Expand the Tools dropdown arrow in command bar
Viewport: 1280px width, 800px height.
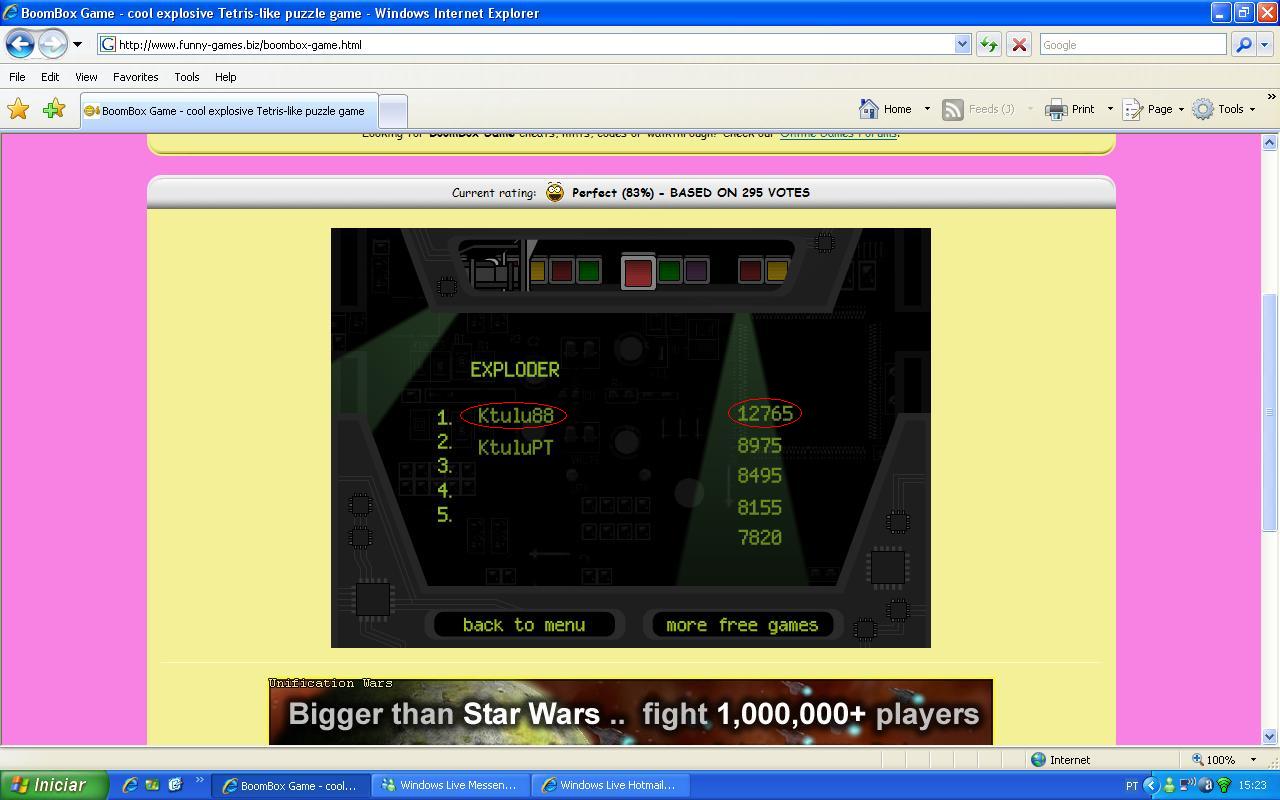pos(1252,109)
